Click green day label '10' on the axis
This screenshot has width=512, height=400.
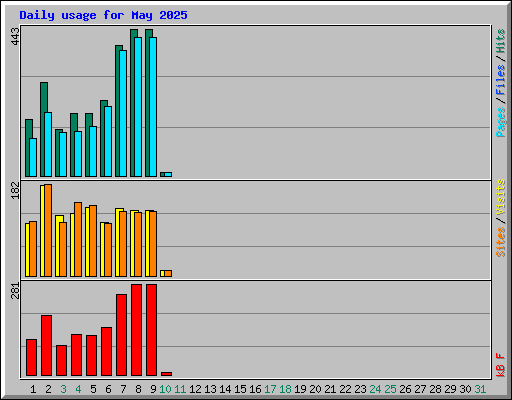pos(165,389)
